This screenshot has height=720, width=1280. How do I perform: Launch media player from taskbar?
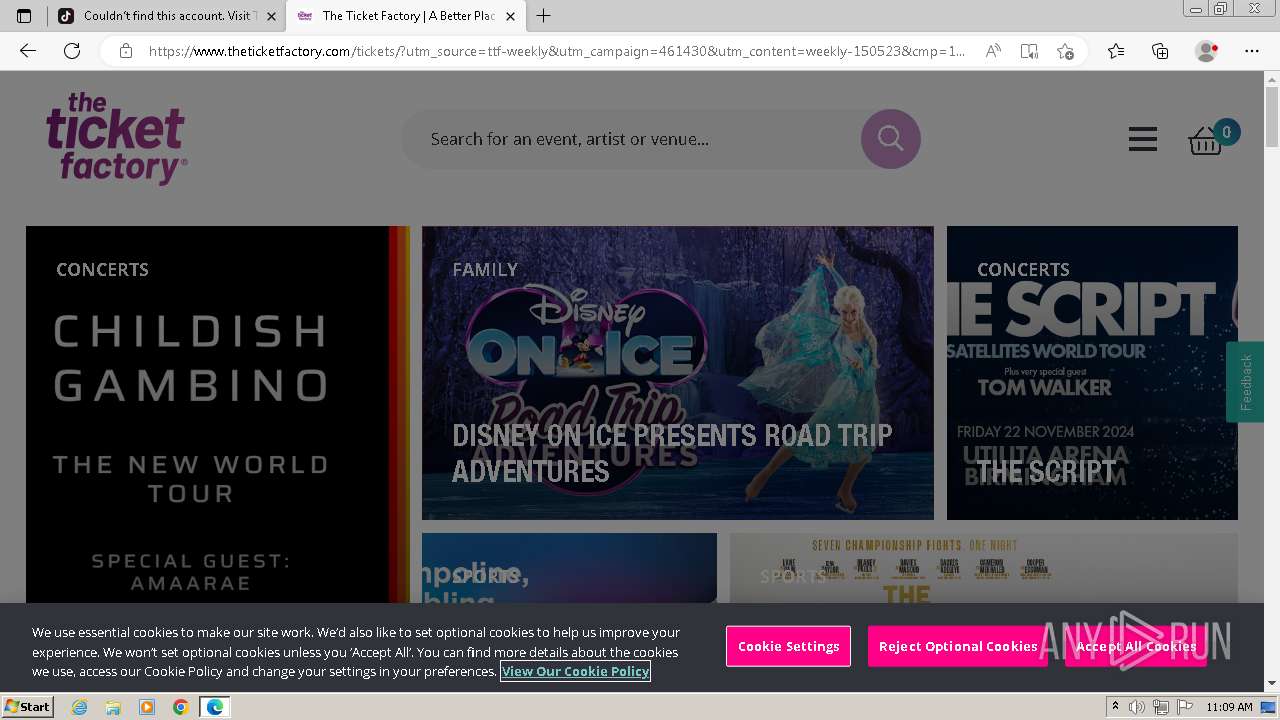(147, 707)
